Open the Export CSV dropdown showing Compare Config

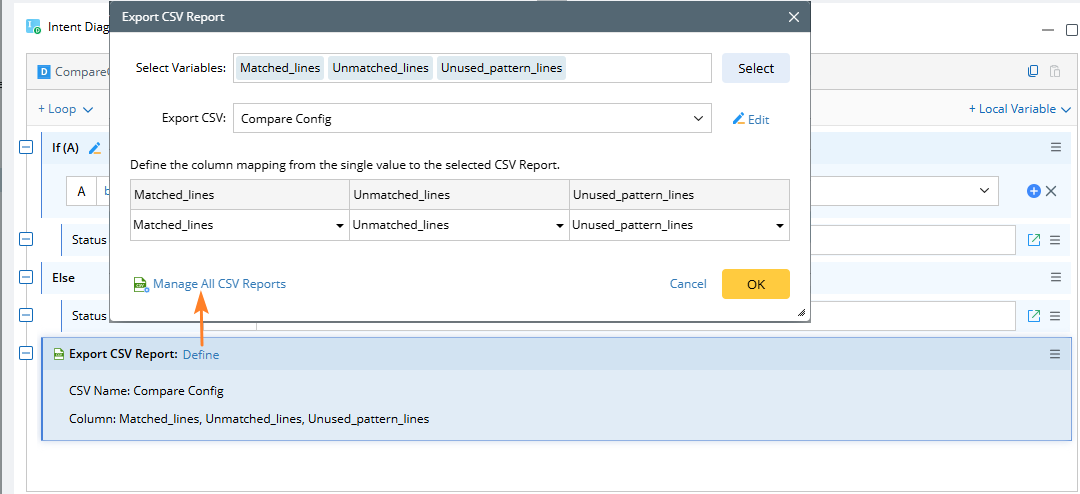coord(472,119)
